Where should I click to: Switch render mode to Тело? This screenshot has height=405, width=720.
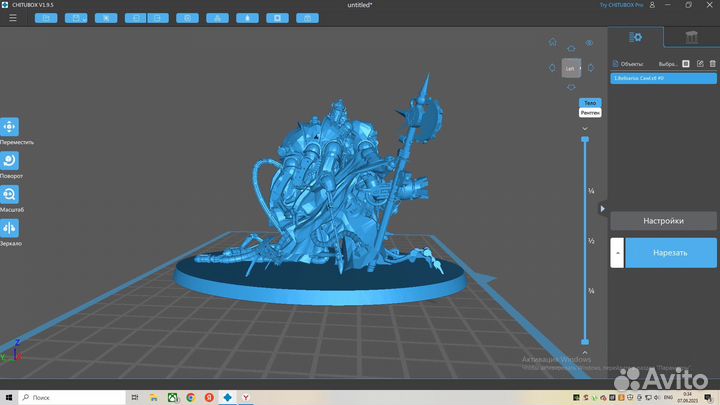[590, 103]
